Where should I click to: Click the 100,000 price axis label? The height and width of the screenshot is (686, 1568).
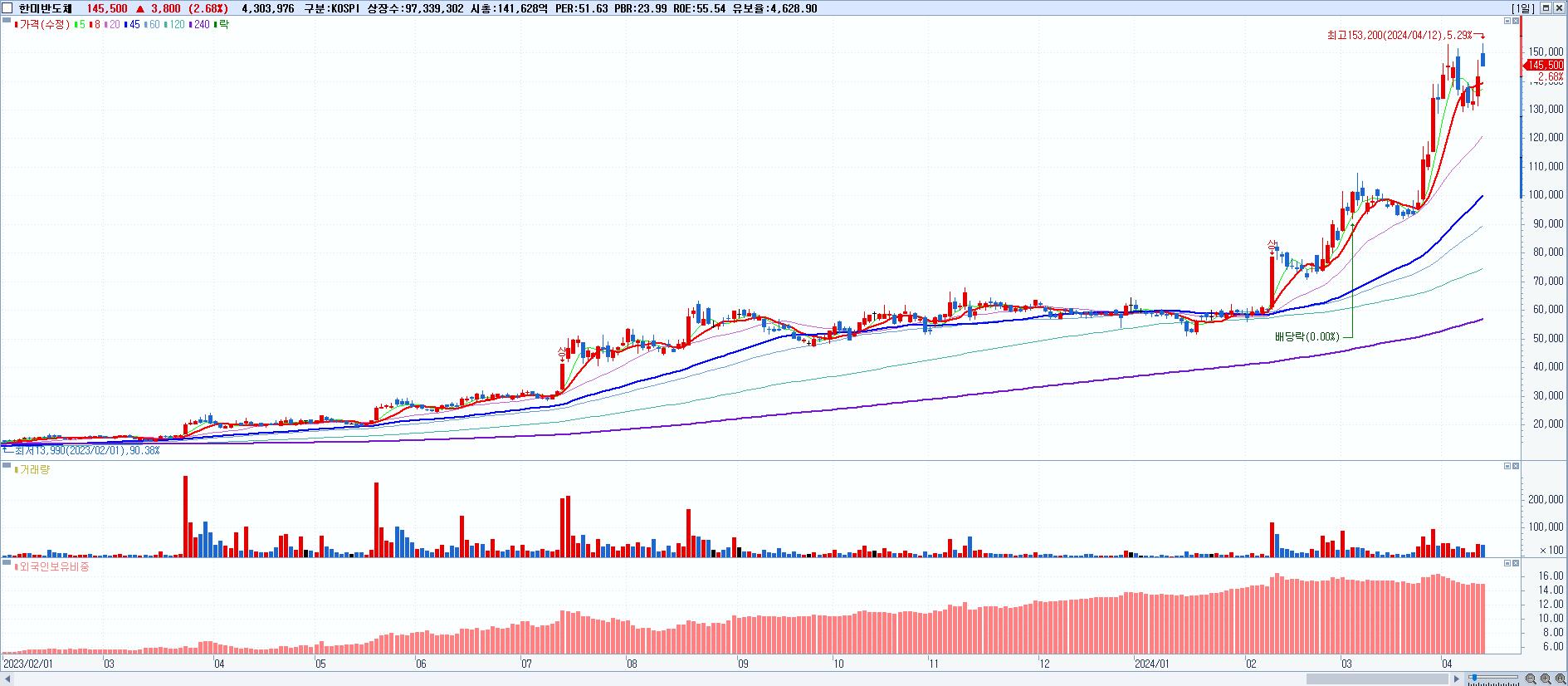[1546, 195]
